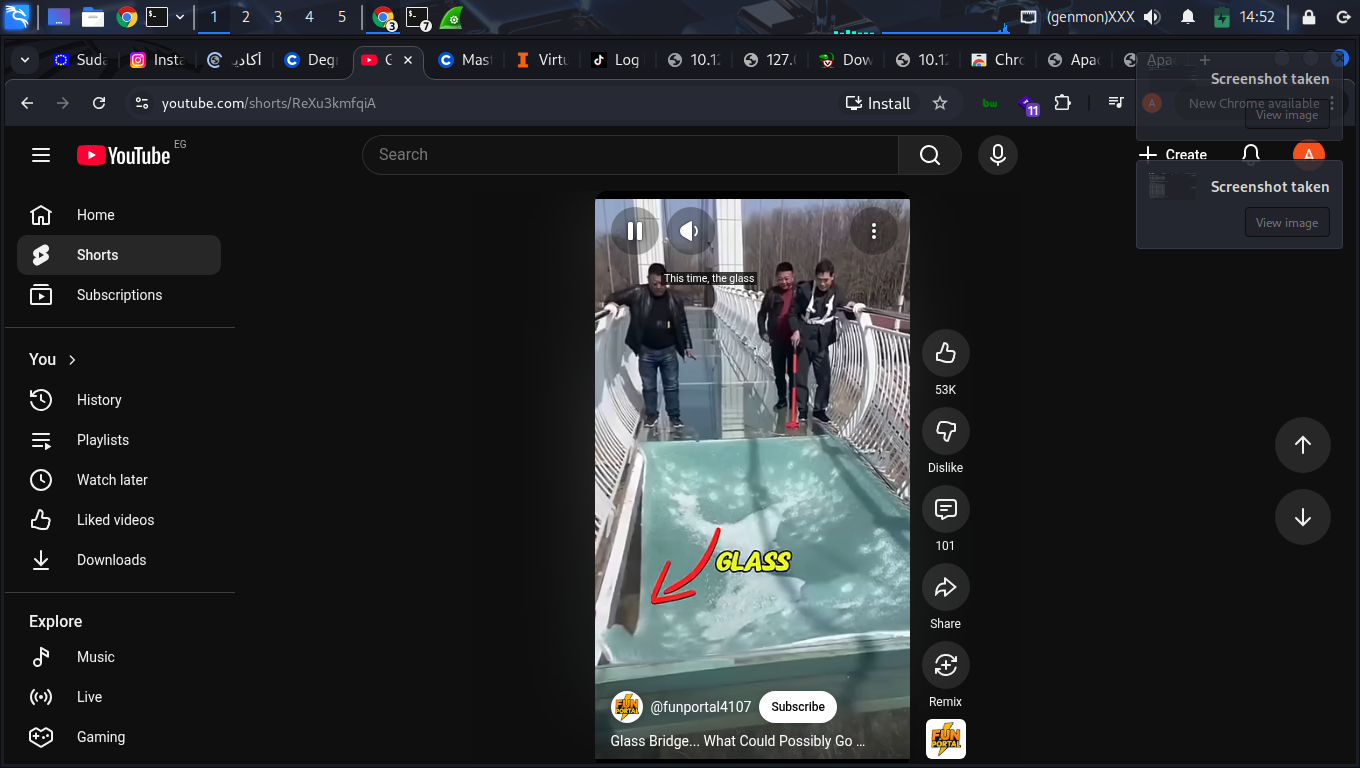Expand Chrome tab search dropdown

24,60
